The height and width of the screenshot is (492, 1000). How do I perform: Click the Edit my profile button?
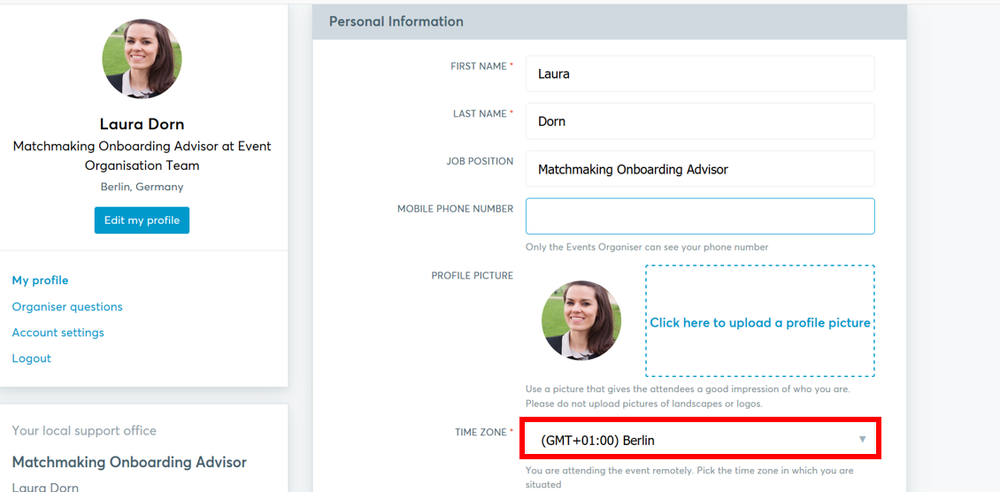[142, 220]
